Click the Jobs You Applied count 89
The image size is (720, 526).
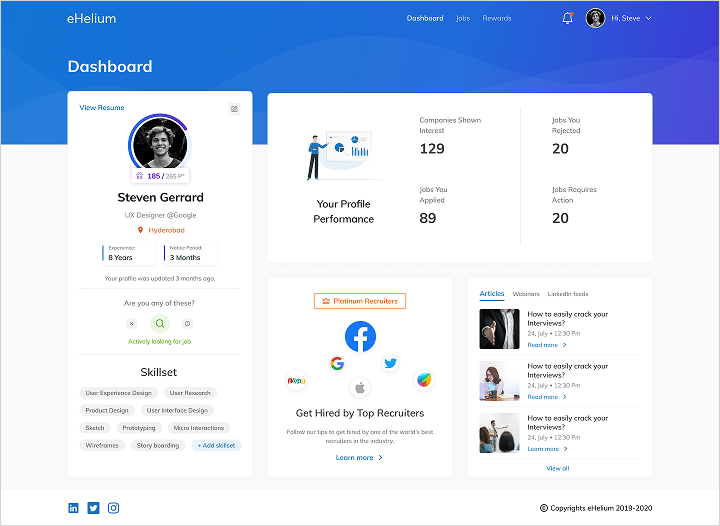pos(428,218)
